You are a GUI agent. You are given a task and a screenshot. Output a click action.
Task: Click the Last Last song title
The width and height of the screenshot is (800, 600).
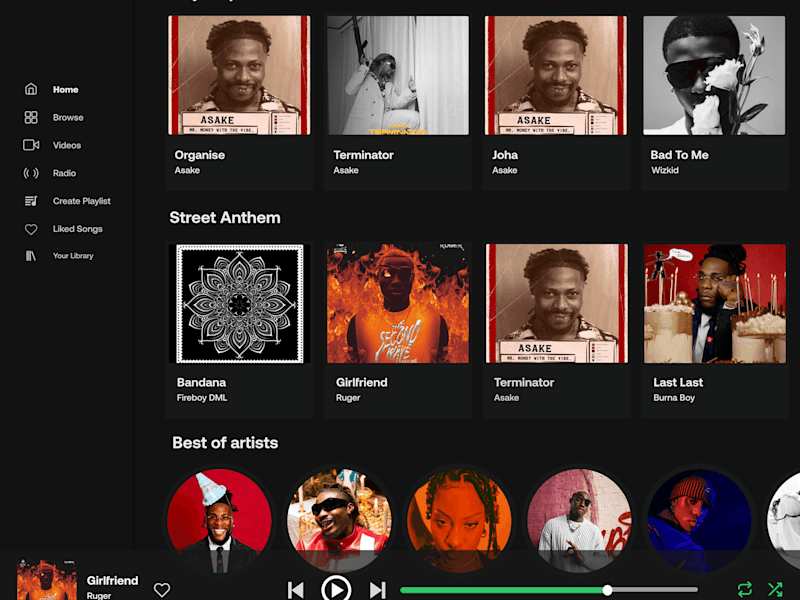coord(678,382)
